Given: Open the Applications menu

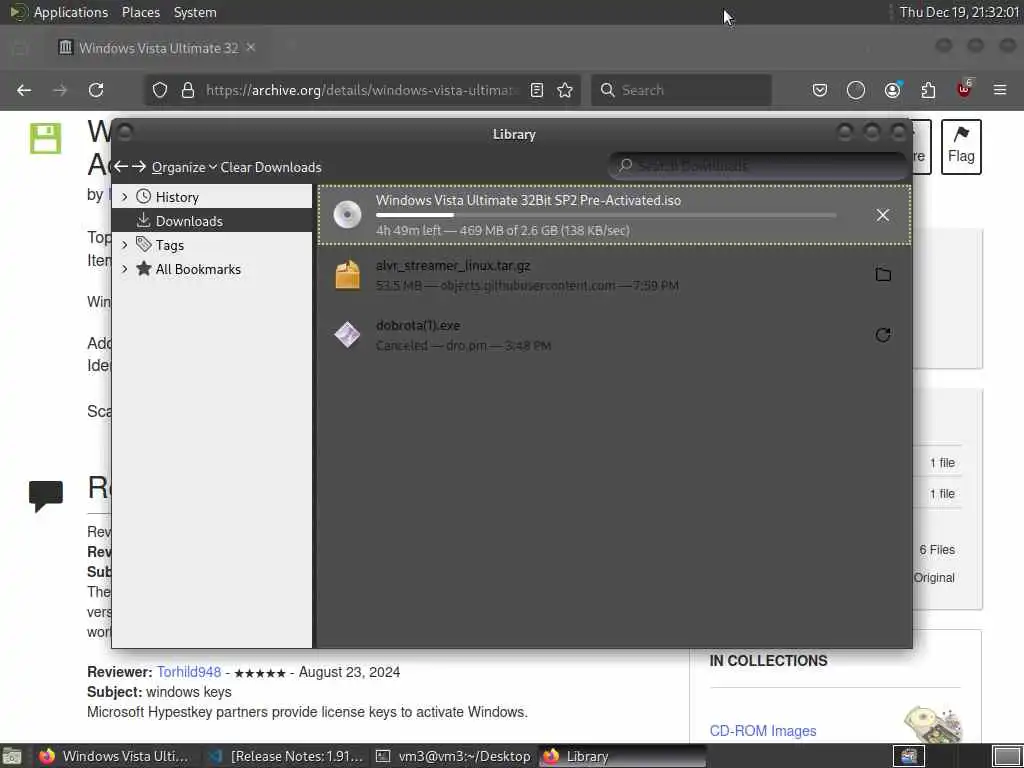Looking at the screenshot, I should 71,12.
